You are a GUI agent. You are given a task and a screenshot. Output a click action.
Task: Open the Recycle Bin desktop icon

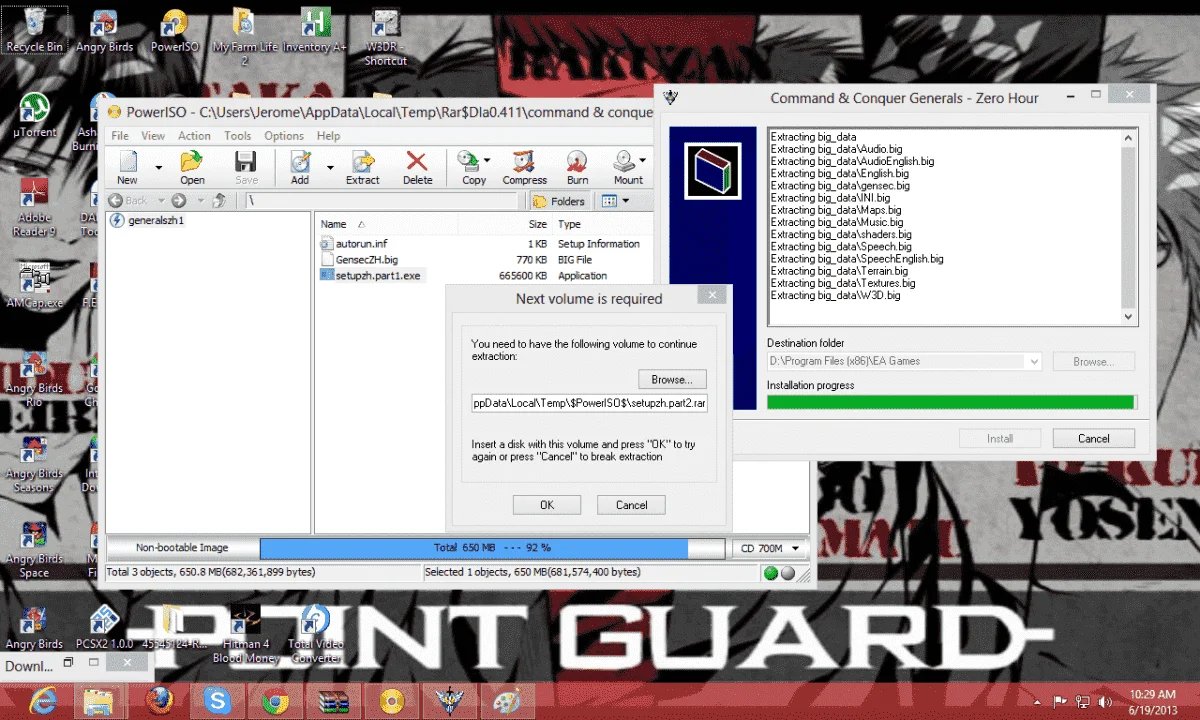[34, 31]
